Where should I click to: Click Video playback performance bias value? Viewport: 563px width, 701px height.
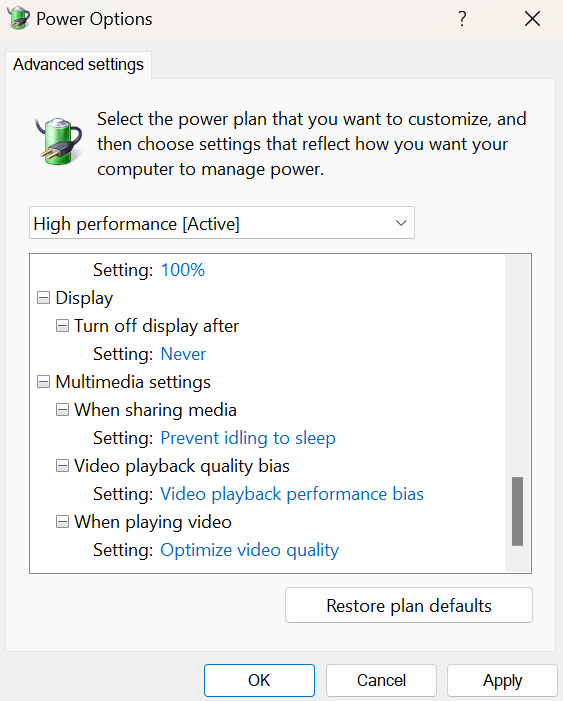(292, 494)
